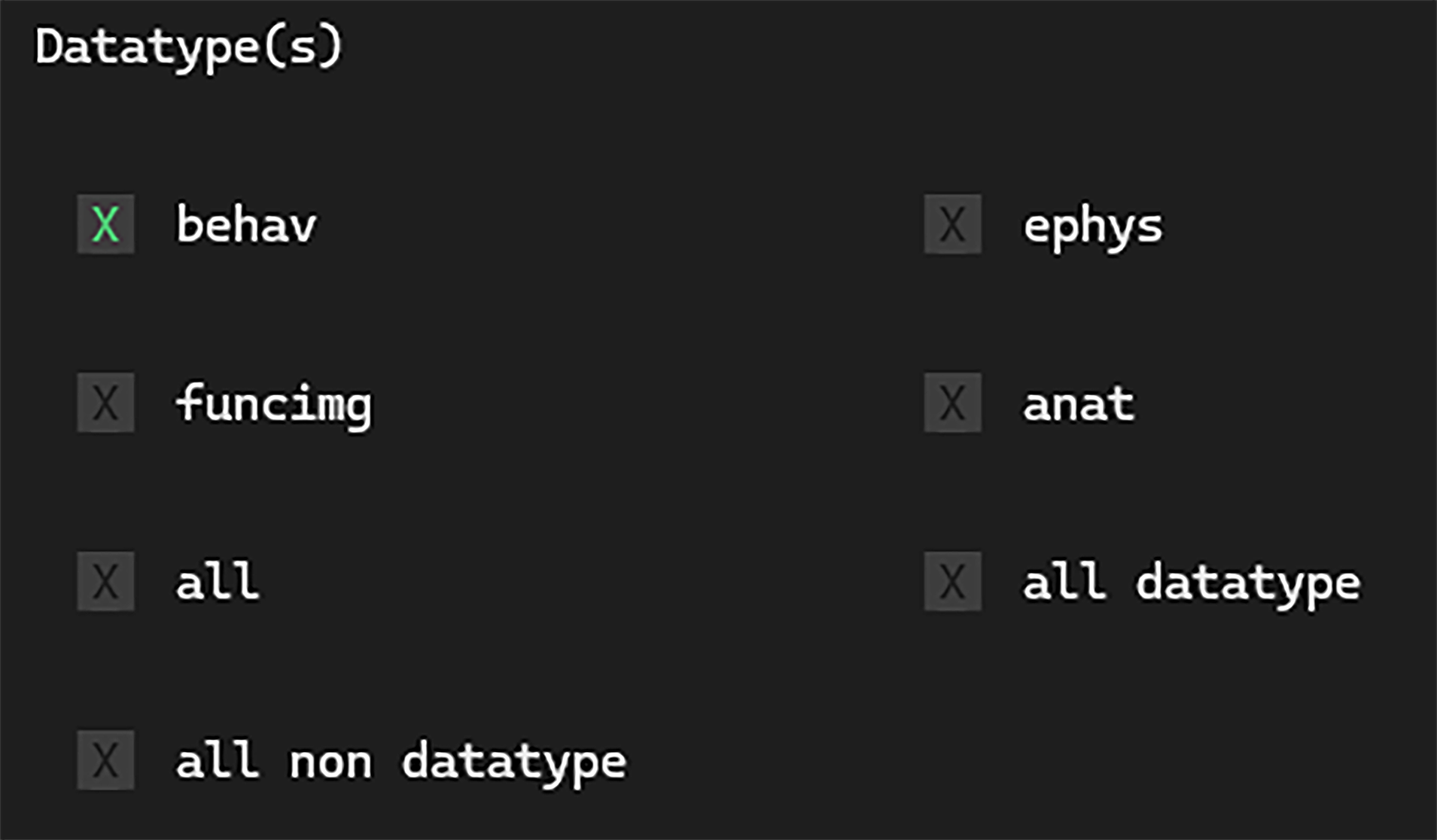Image resolution: width=1437 pixels, height=840 pixels.
Task: Toggle the 'all' checkbox on
Action: point(105,581)
